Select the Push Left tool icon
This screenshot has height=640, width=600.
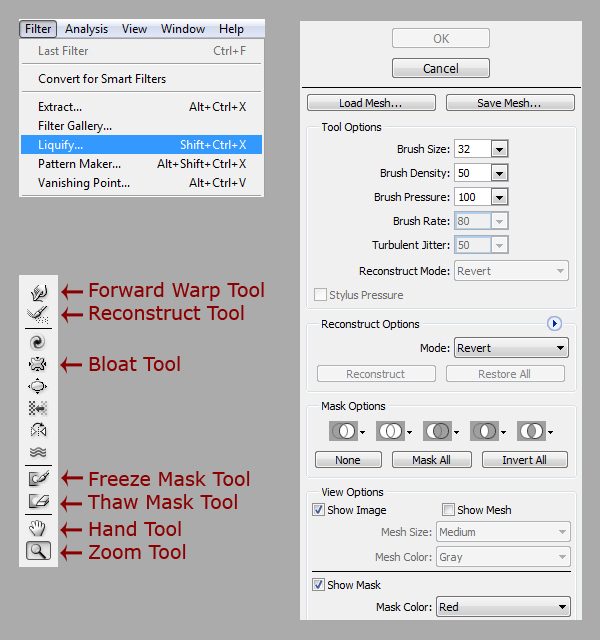click(38, 408)
